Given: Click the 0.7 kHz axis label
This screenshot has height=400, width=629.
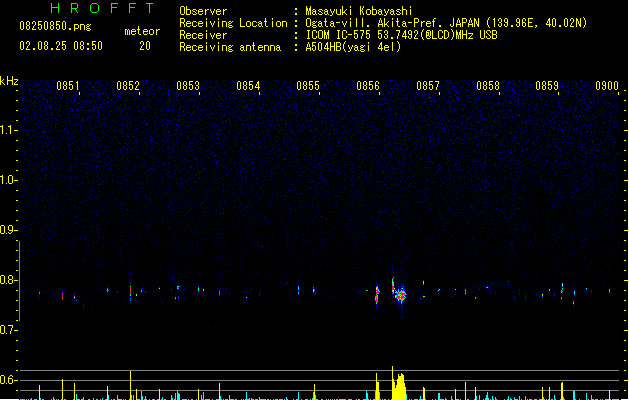Looking at the screenshot, I should tap(9, 330).
